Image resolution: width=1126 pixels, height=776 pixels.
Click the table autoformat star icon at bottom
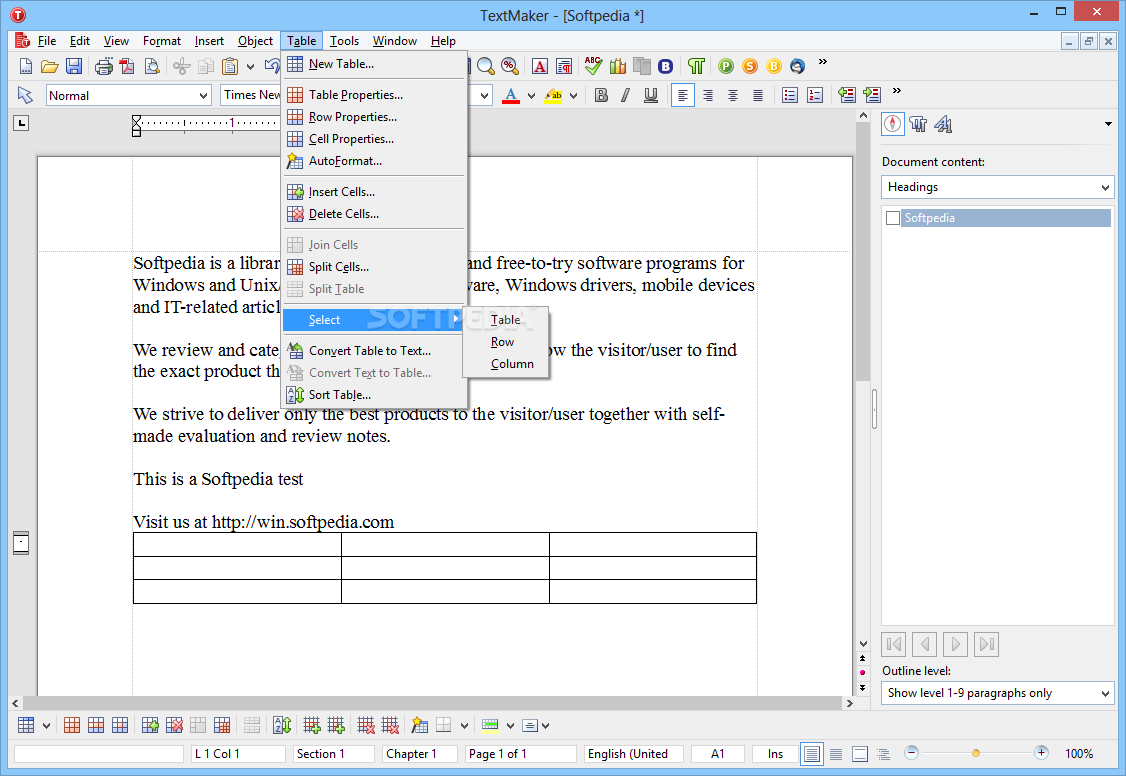419,726
